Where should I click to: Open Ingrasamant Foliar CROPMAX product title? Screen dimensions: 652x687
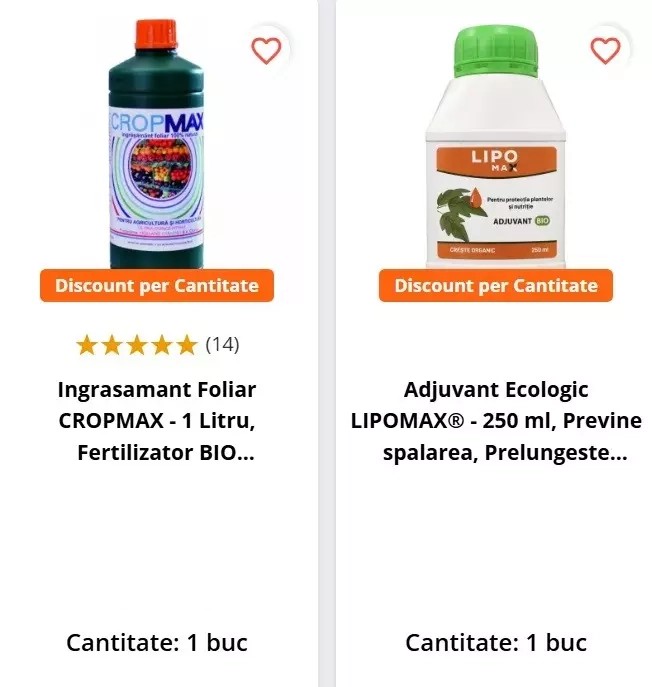[x=157, y=421]
